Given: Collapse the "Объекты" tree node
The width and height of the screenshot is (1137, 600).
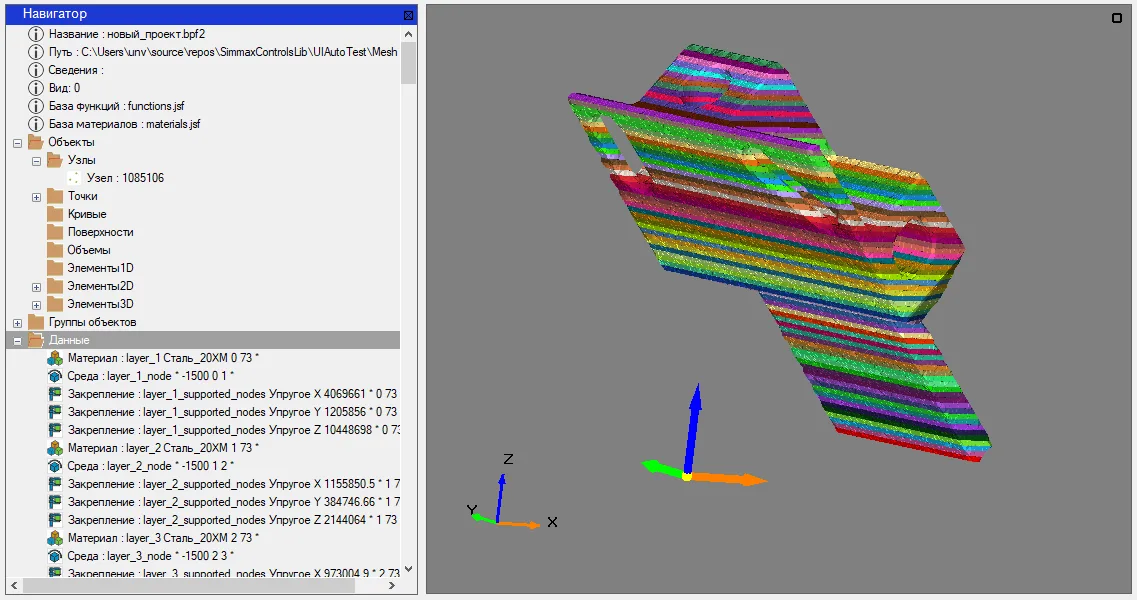Looking at the screenshot, I should pos(17,143).
